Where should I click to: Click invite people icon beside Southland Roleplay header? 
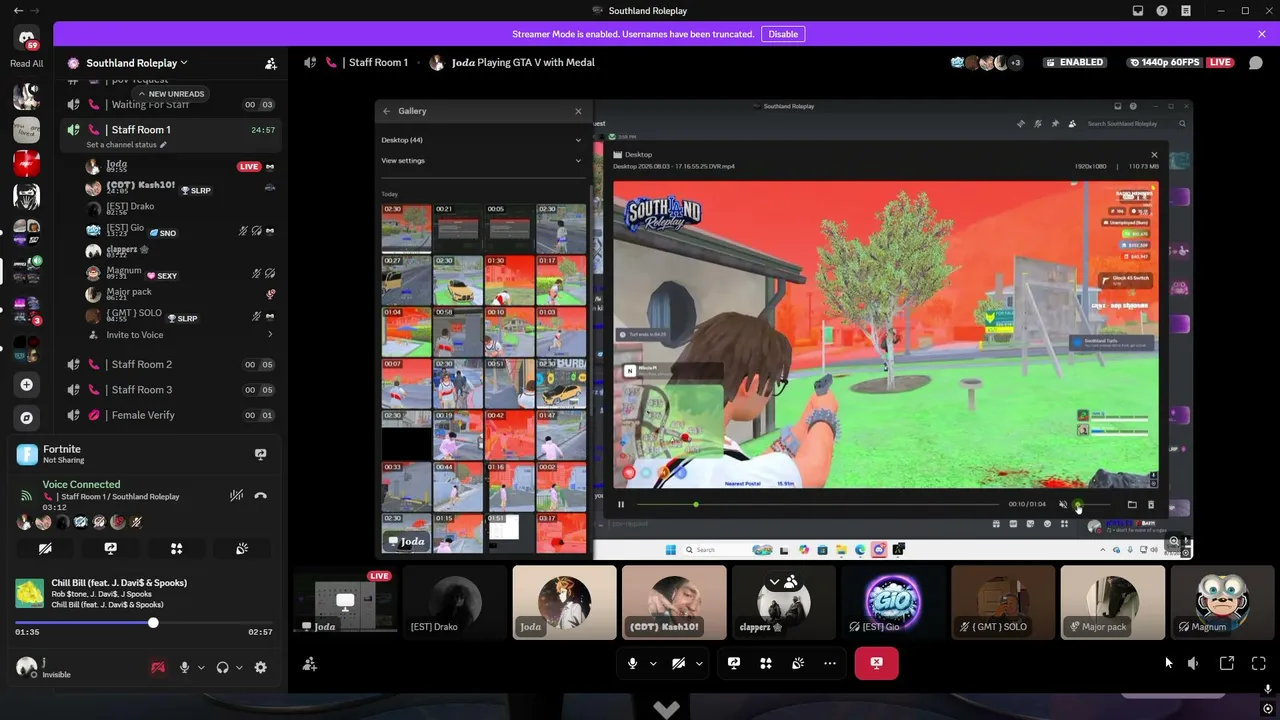coord(271,63)
